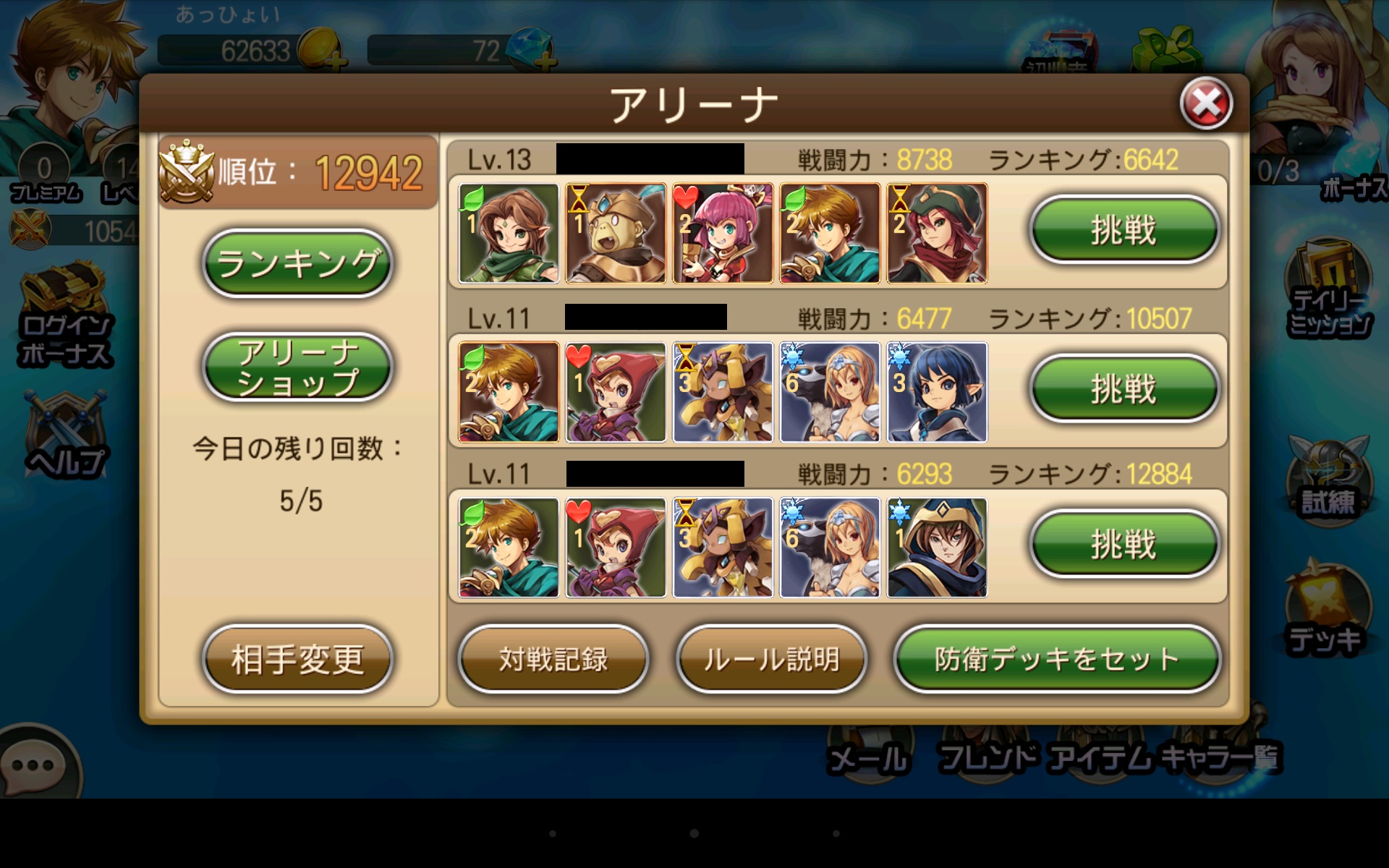The height and width of the screenshot is (868, 1389).
Task: Open 対戦記録 battle history
Action: point(553,659)
